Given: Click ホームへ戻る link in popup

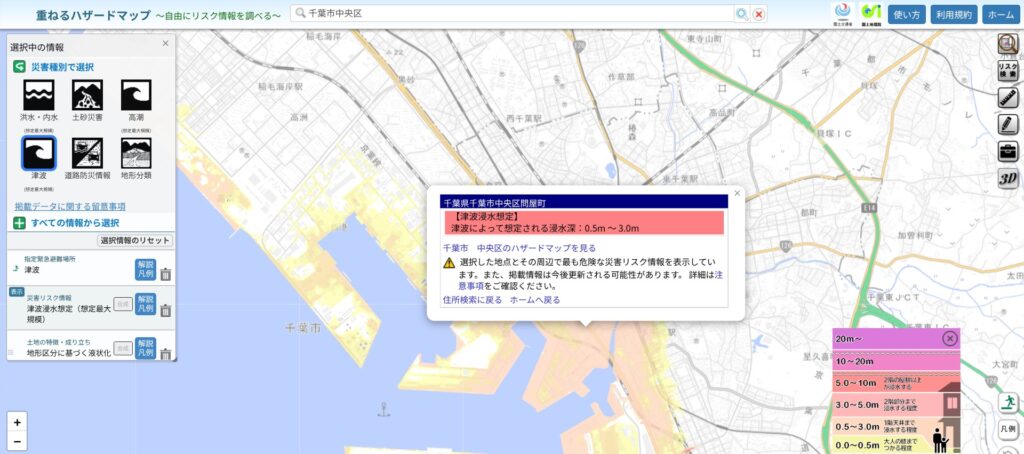Looking at the screenshot, I should pos(535,300).
